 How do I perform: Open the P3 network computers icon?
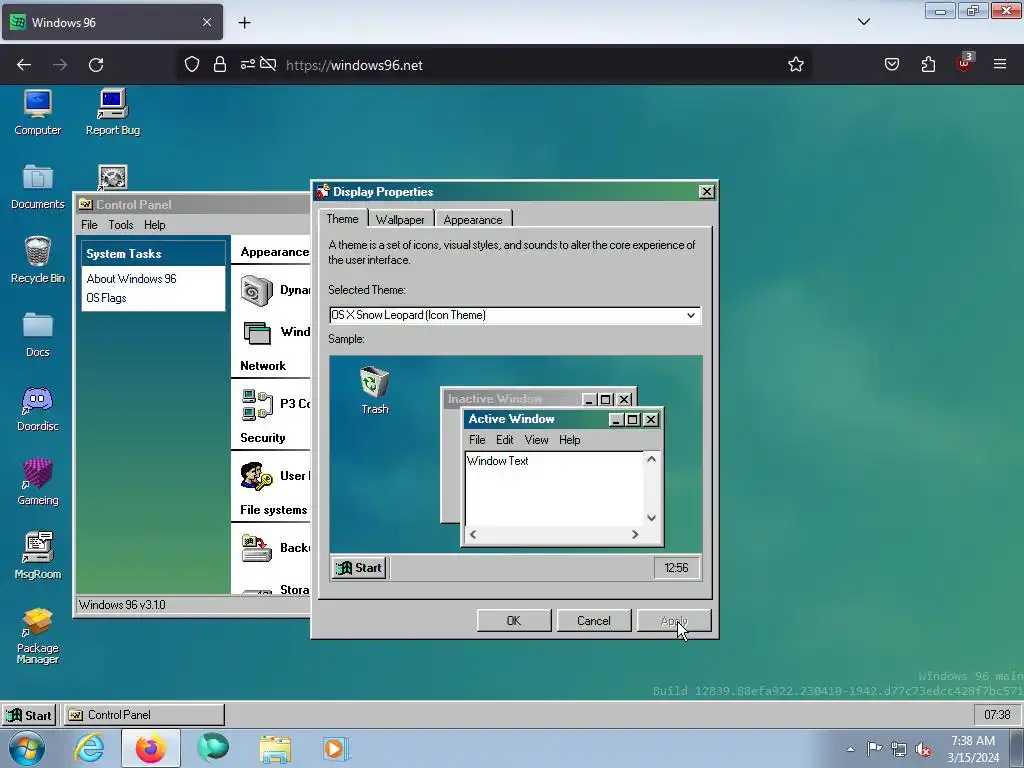coord(257,404)
